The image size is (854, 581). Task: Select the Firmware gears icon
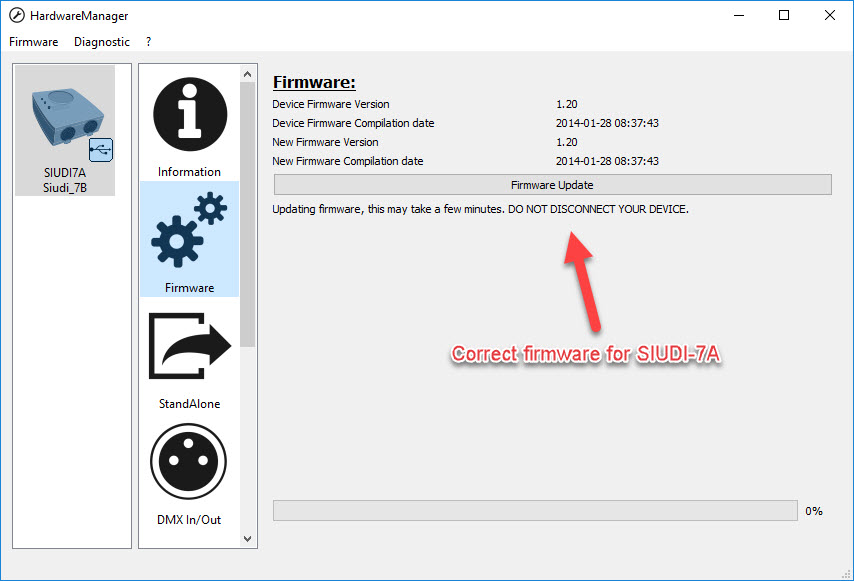tap(189, 230)
